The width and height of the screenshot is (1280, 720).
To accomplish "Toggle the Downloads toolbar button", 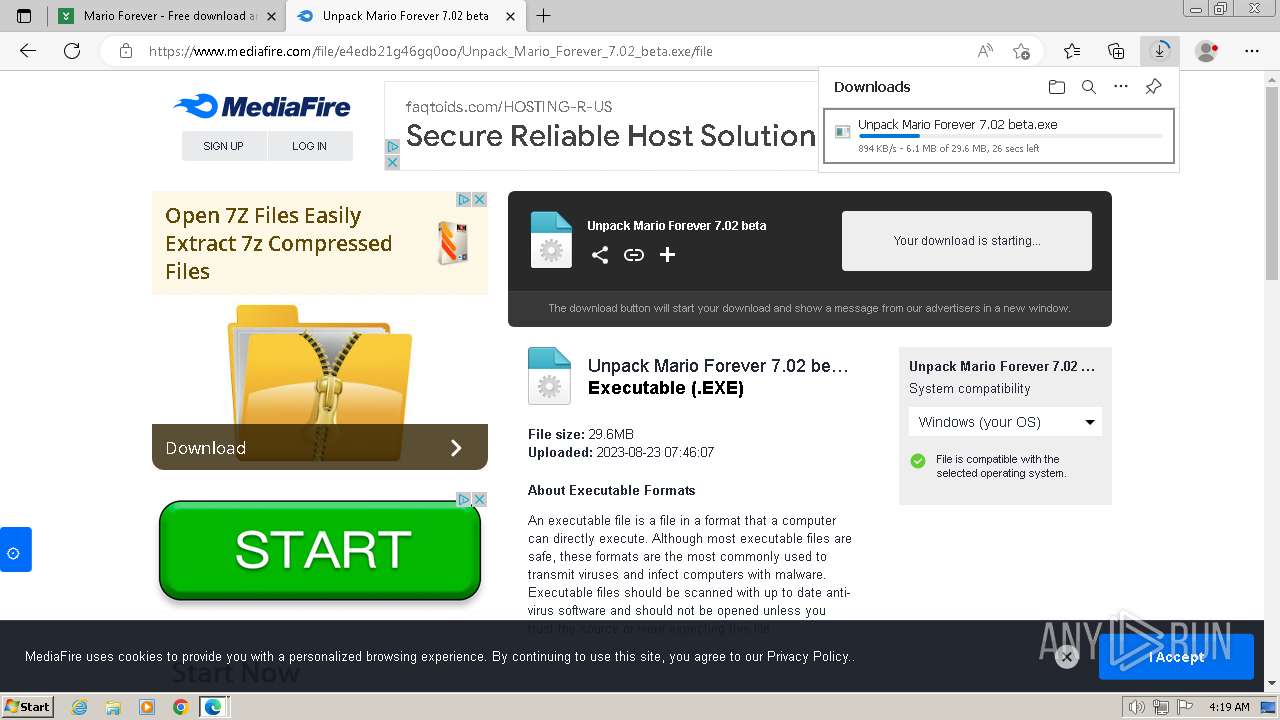I will (x=1160, y=51).
